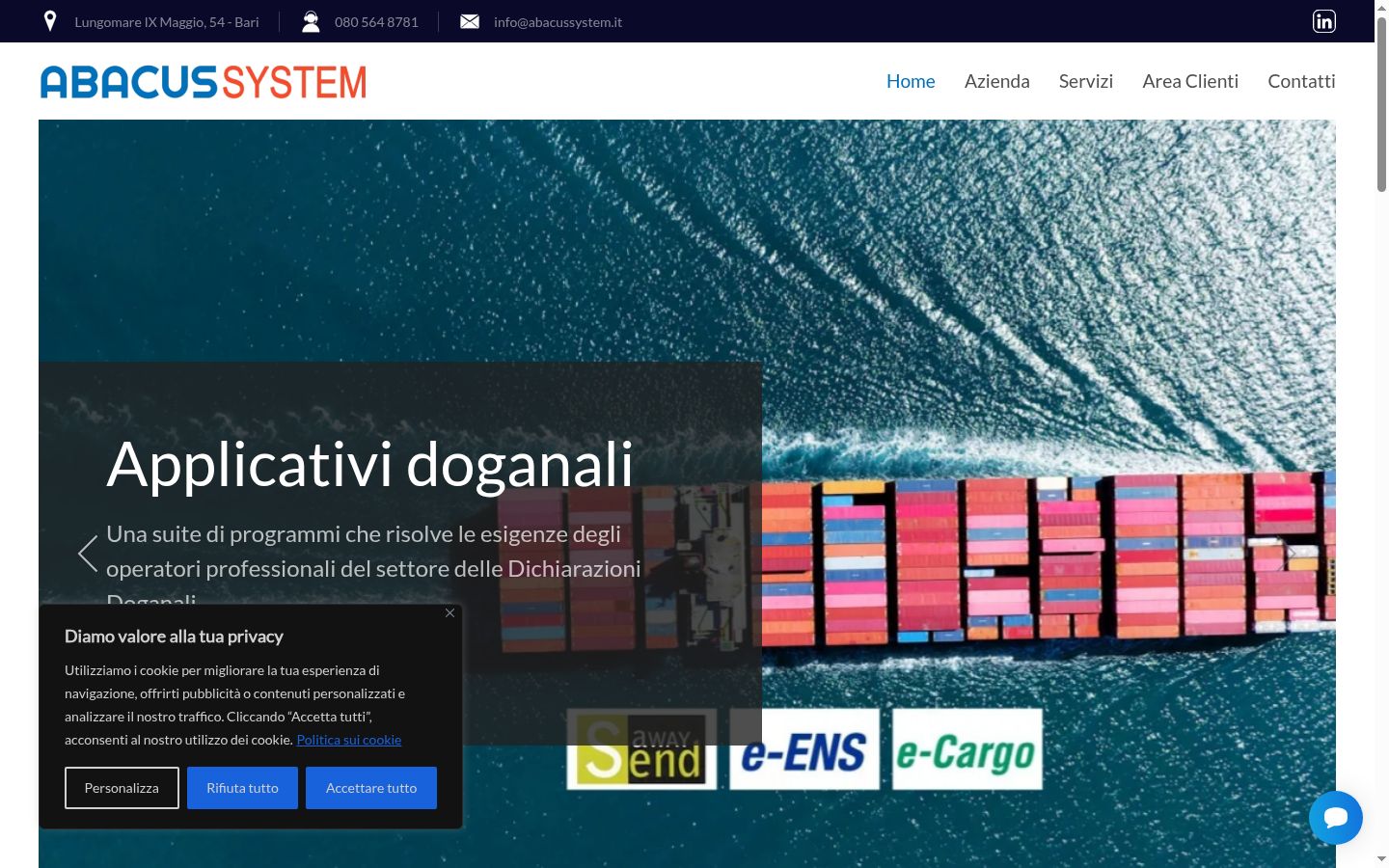
Task: Click the location pin icon
Action: 50,21
